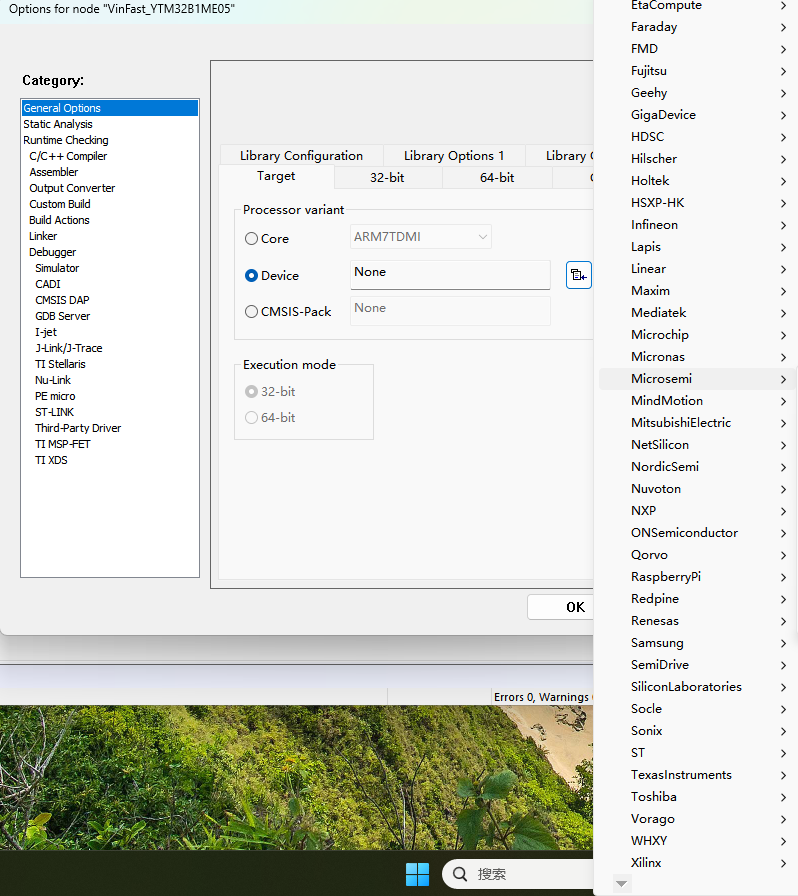Switch to the 64-bit tab
Screen dimensions: 798x896
pyautogui.click(x=497, y=178)
